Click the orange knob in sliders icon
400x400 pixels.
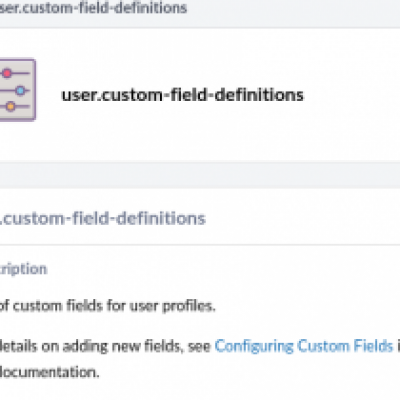[x=11, y=107]
